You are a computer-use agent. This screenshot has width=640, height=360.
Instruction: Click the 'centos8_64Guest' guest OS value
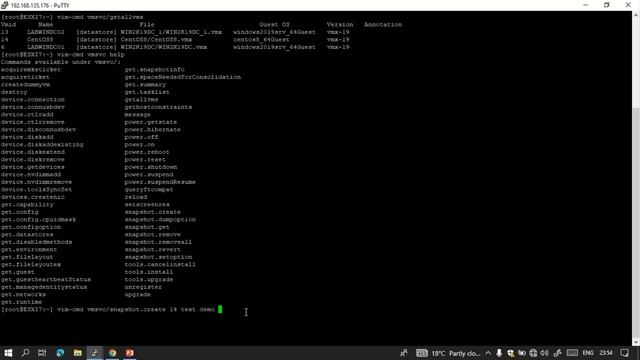[x=261, y=40]
